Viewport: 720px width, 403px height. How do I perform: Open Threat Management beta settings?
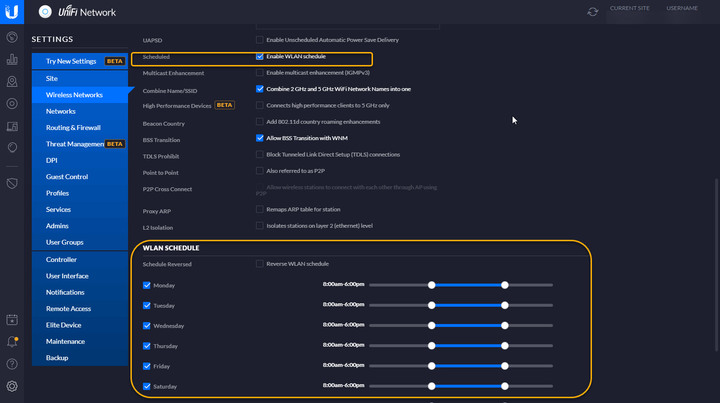click(x=80, y=144)
